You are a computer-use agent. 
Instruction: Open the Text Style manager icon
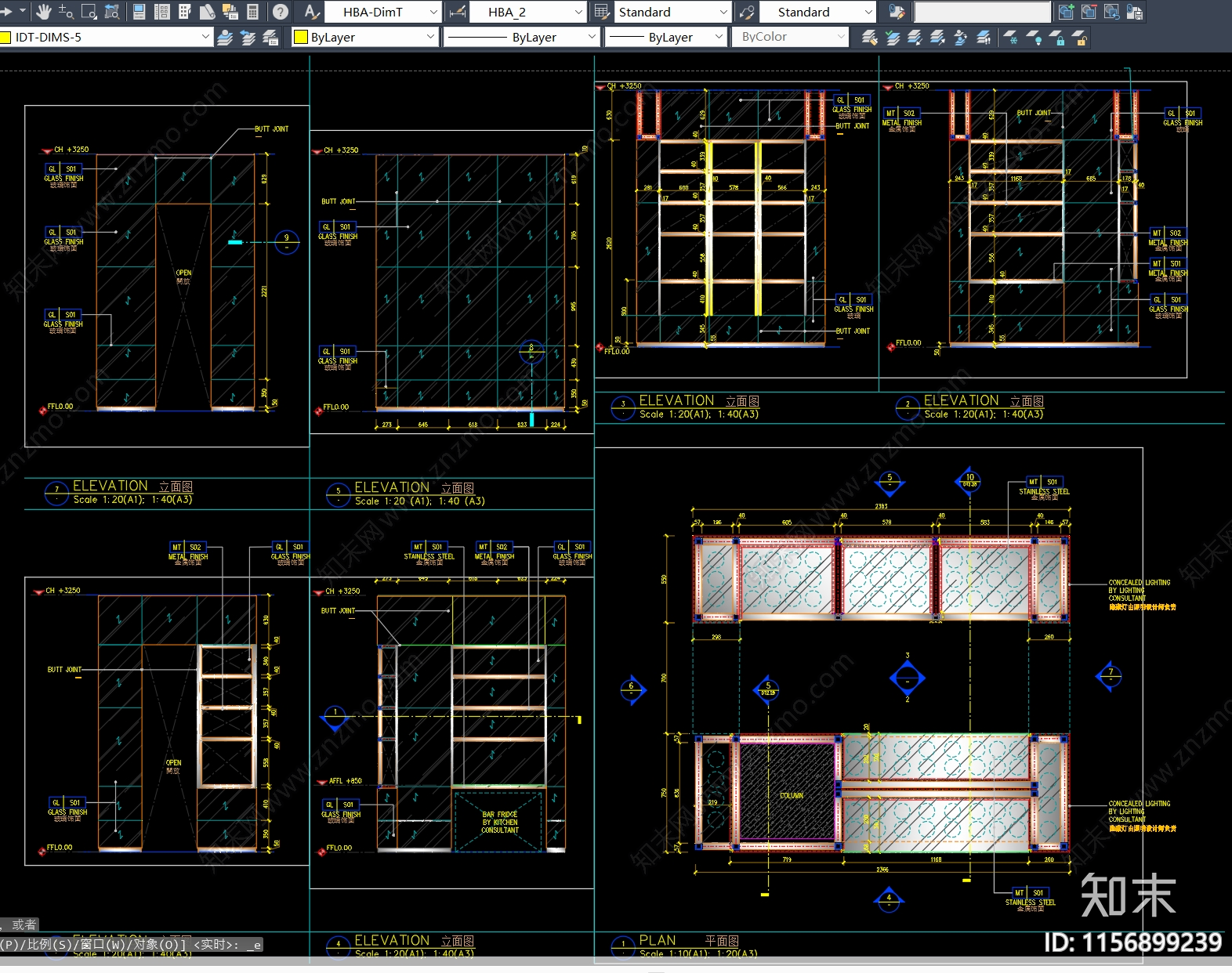[x=311, y=12]
